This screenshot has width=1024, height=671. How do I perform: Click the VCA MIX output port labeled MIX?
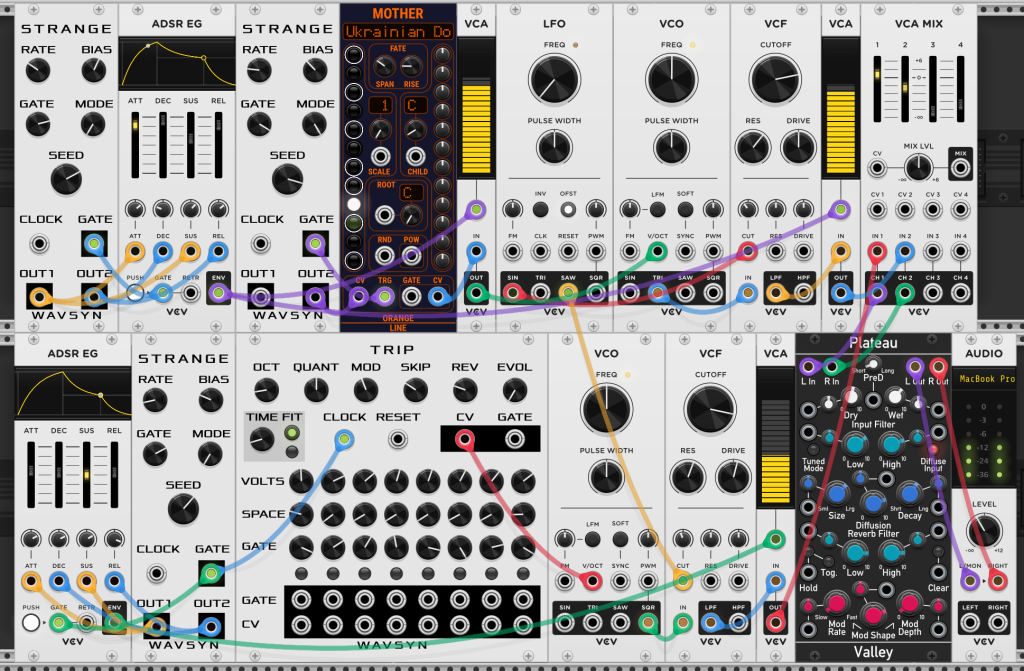(x=960, y=168)
